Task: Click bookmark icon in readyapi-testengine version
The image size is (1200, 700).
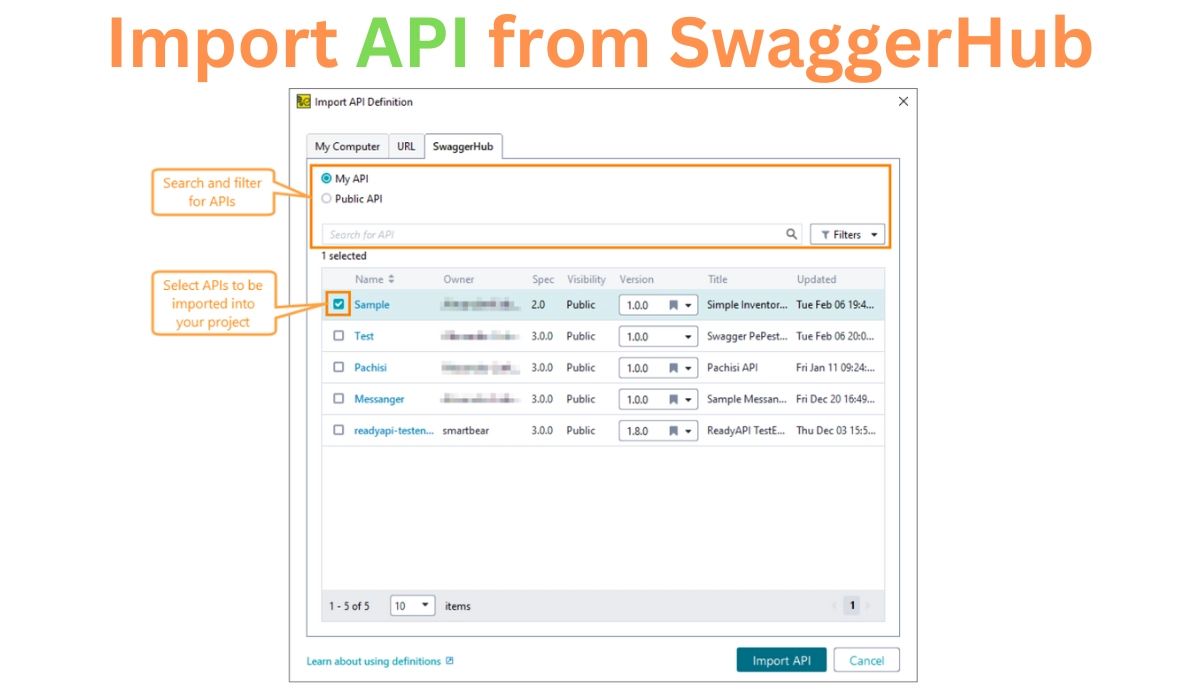Action: [x=674, y=431]
